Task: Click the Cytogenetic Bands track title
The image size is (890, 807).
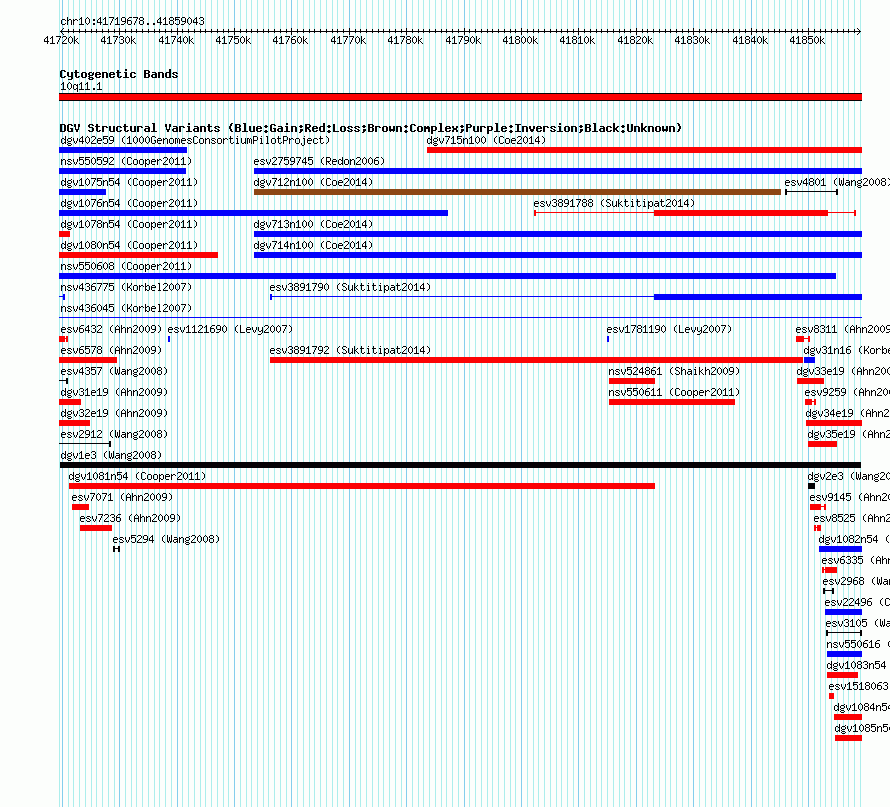Action: click(x=119, y=74)
